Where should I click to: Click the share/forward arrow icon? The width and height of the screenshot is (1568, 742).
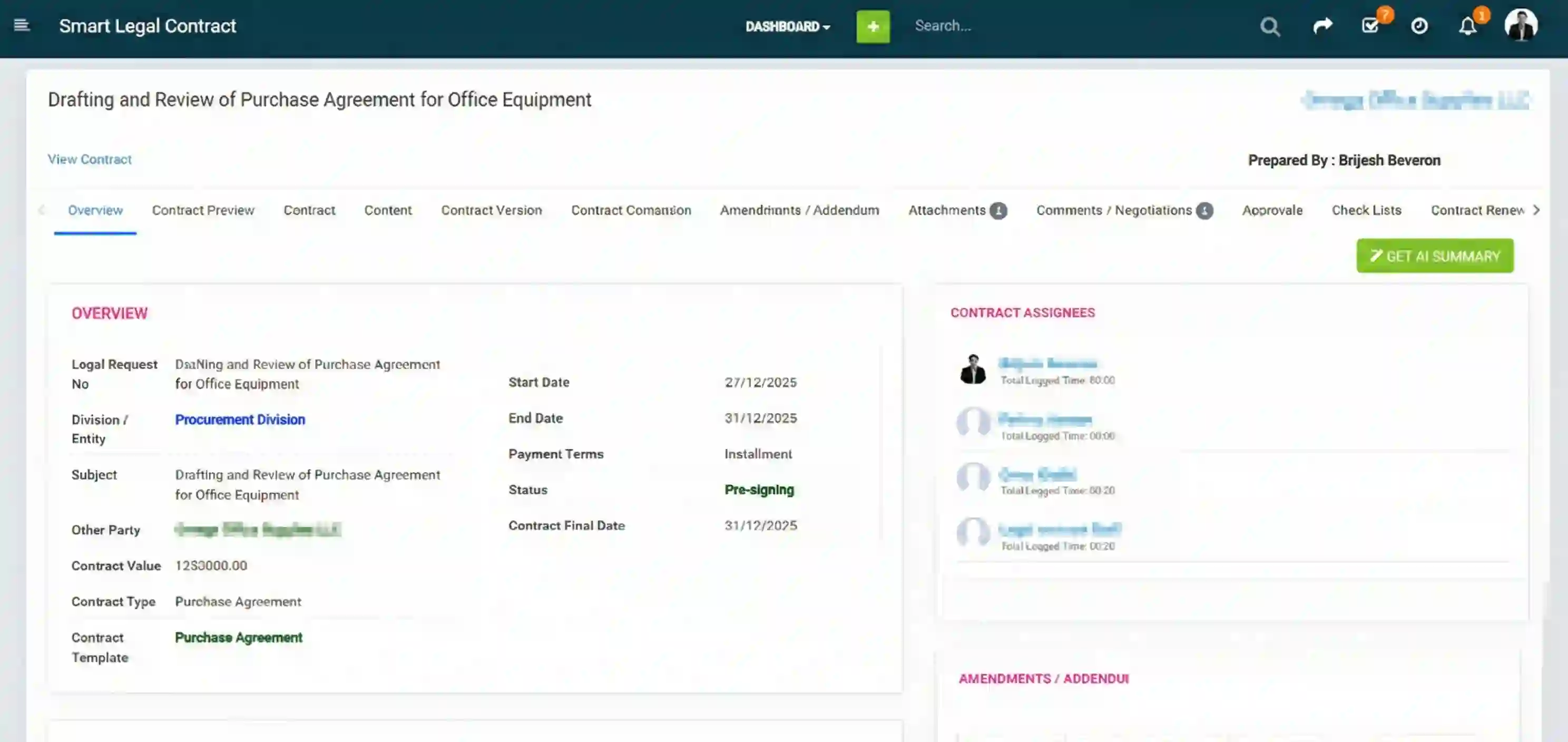pyautogui.click(x=1322, y=26)
